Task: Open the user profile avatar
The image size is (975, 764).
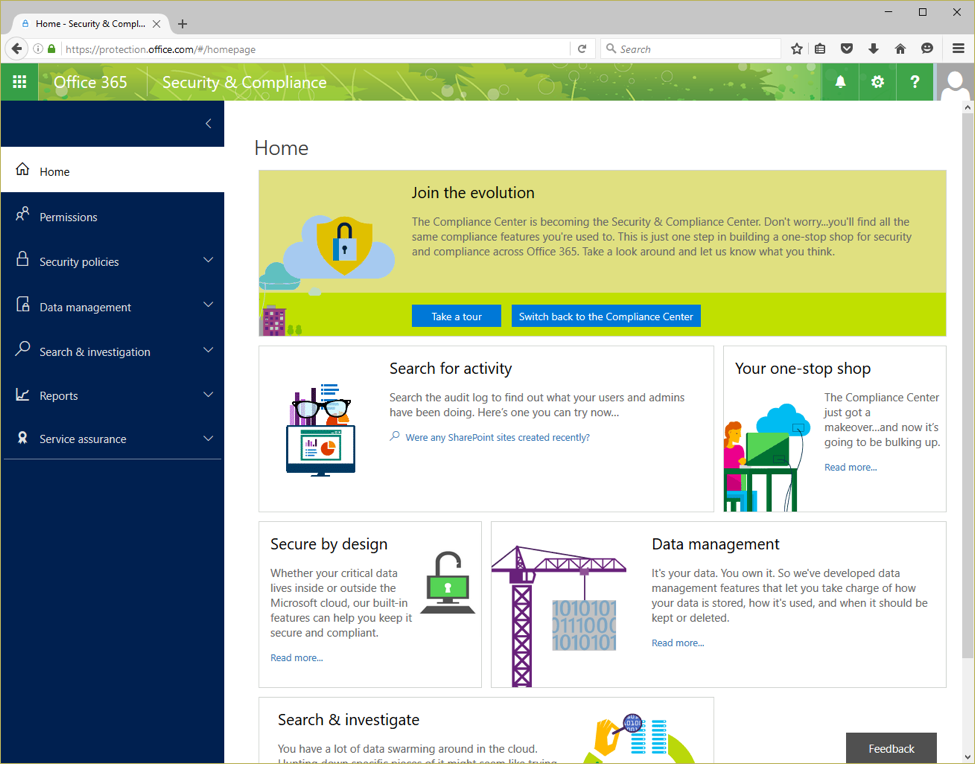Action: pyautogui.click(x=954, y=84)
